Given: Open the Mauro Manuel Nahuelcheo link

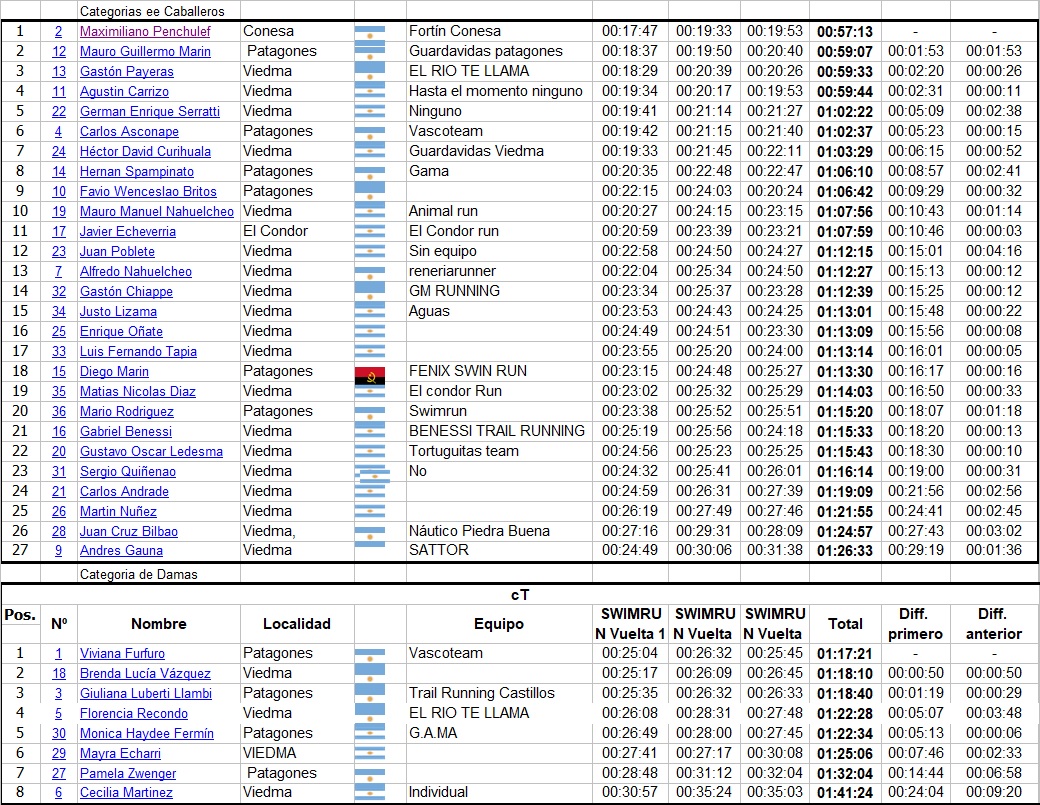Looking at the screenshot, I should [x=156, y=212].
